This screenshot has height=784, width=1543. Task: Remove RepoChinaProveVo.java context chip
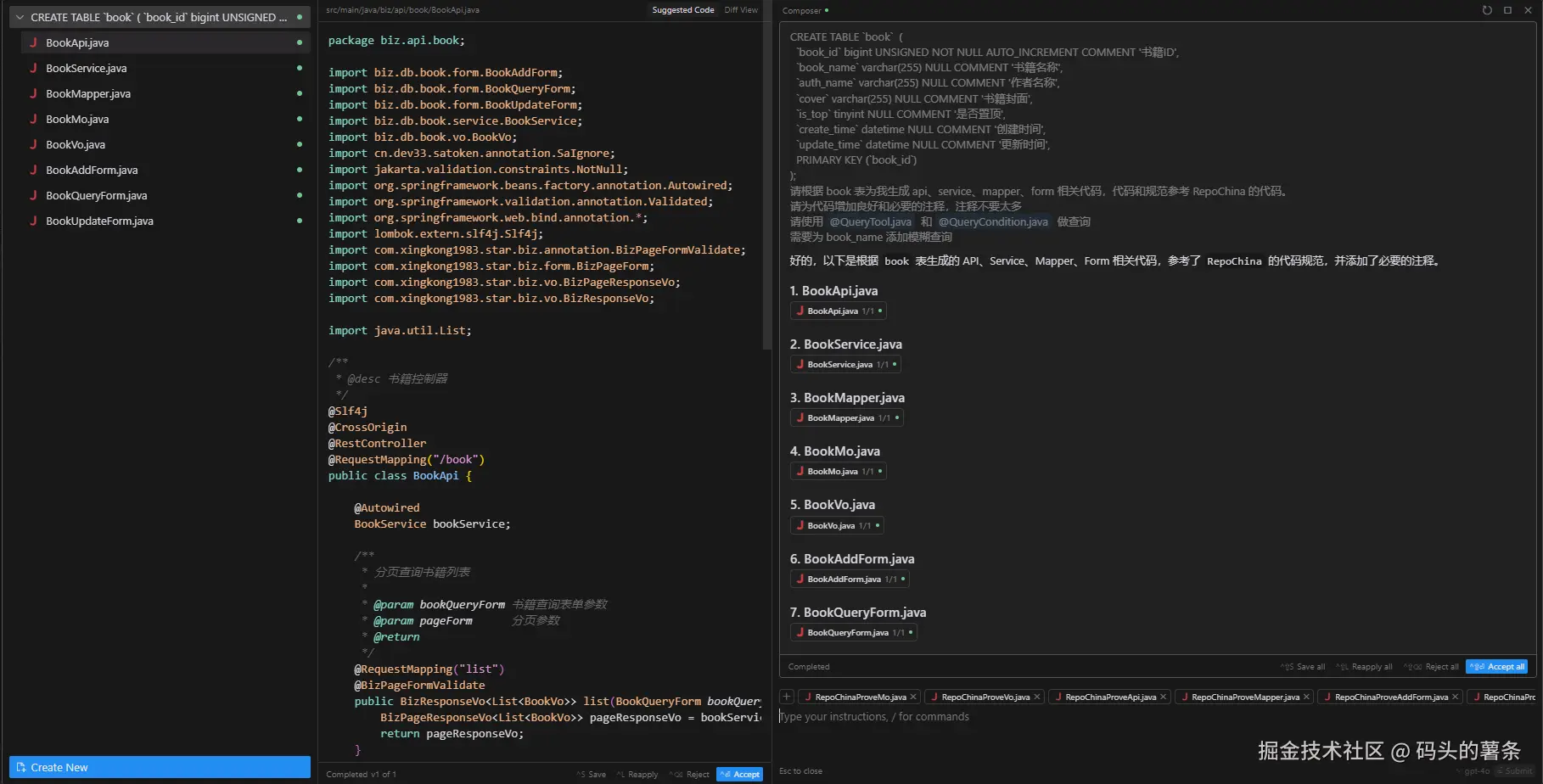[x=1036, y=697]
